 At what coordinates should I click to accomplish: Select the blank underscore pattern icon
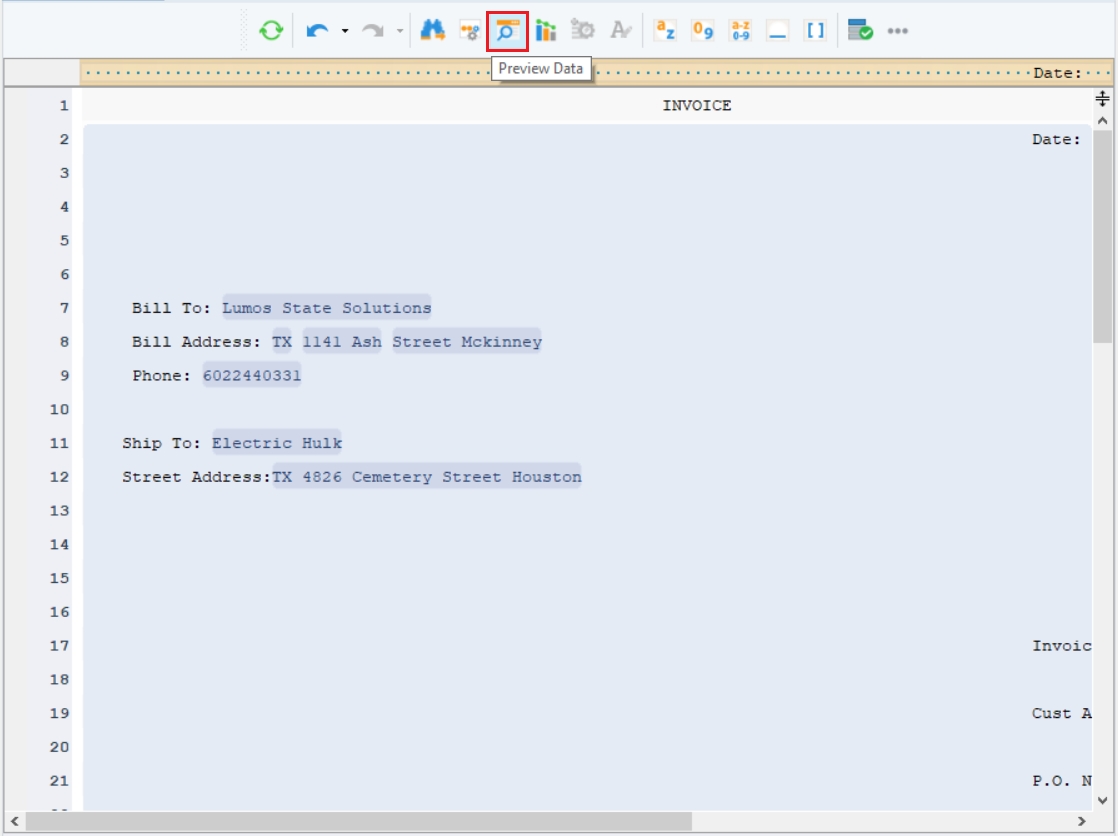coord(777,30)
